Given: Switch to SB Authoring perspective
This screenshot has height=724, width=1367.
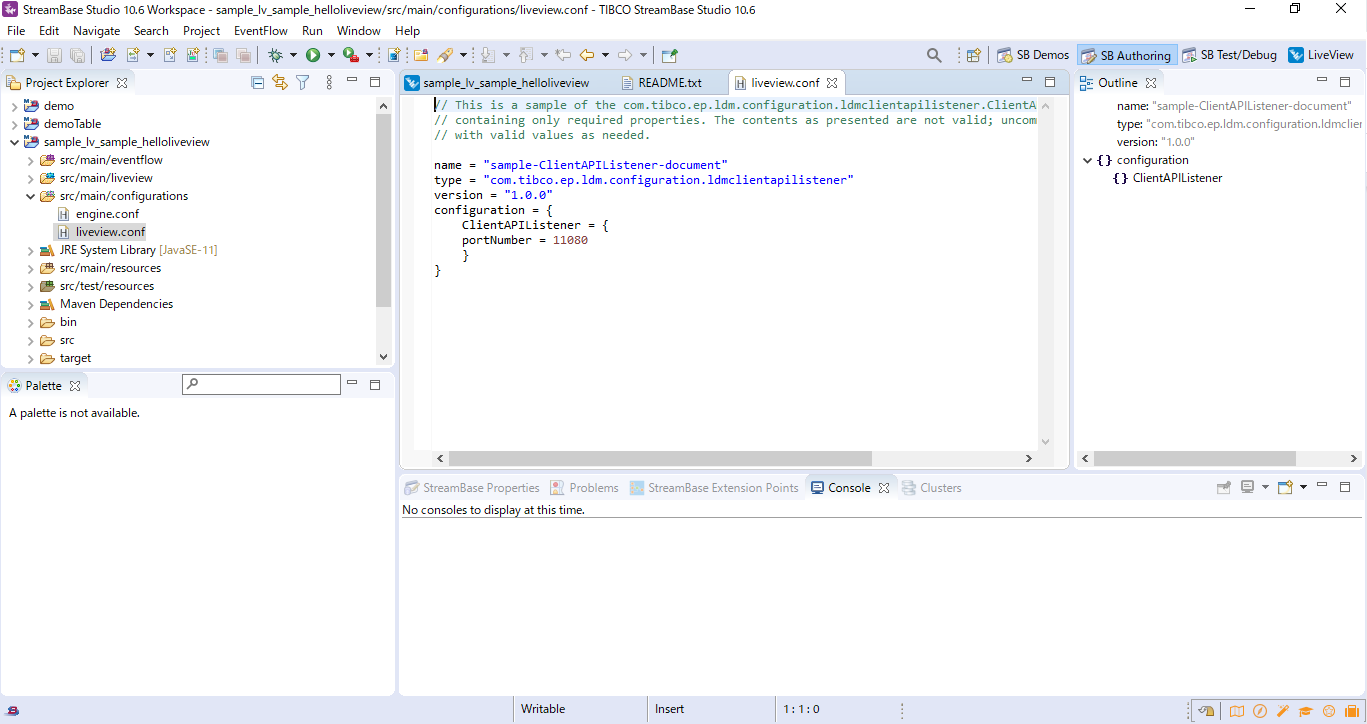Looking at the screenshot, I should [x=1126, y=56].
